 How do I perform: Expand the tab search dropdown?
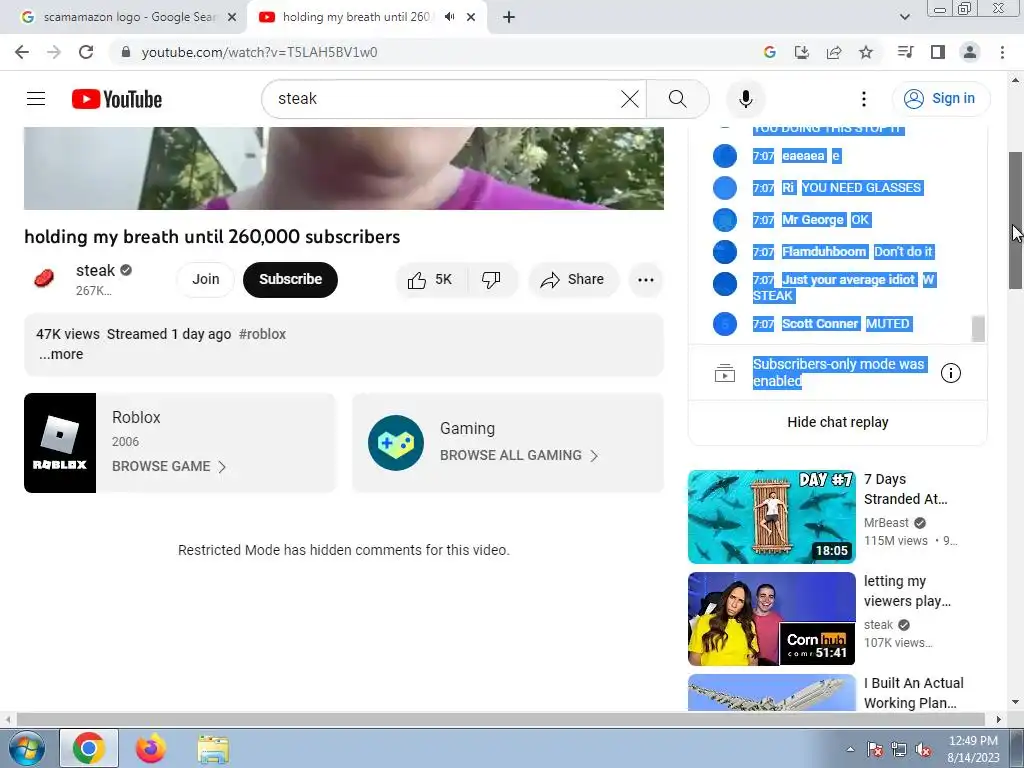click(x=904, y=18)
